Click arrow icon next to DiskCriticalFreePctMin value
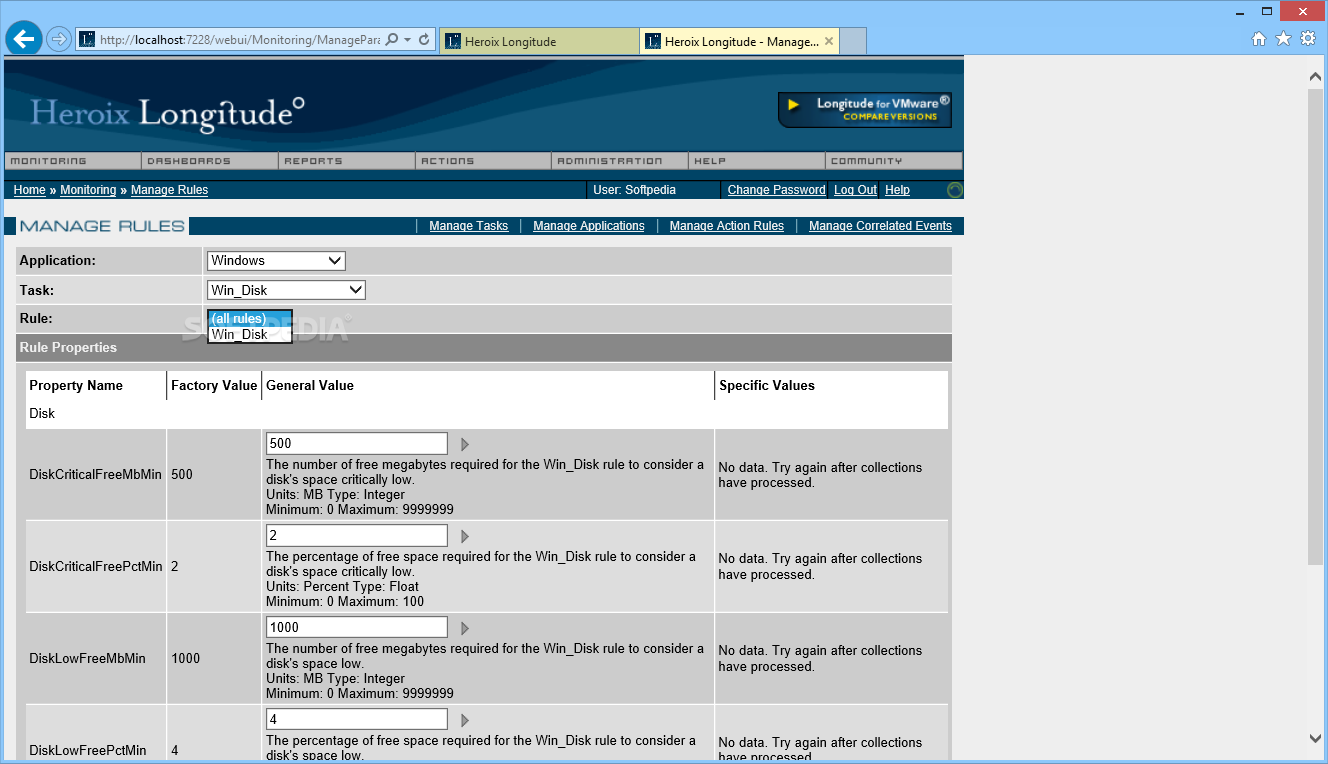The width and height of the screenshot is (1328, 764). click(x=464, y=536)
